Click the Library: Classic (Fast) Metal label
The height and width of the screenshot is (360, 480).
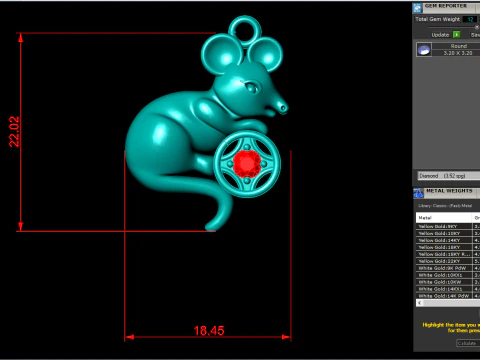coord(445,206)
